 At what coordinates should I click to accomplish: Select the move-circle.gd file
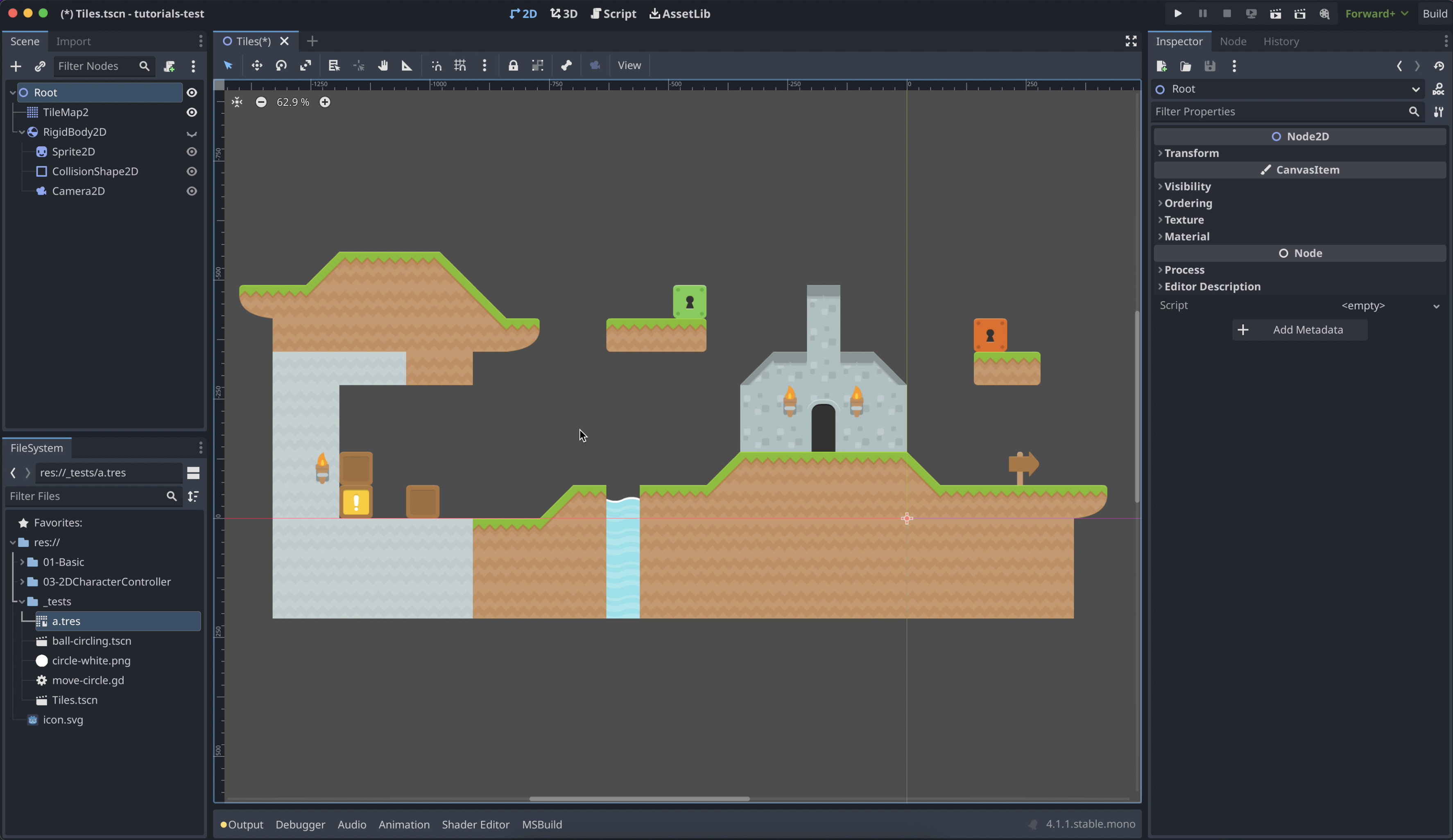click(88, 680)
